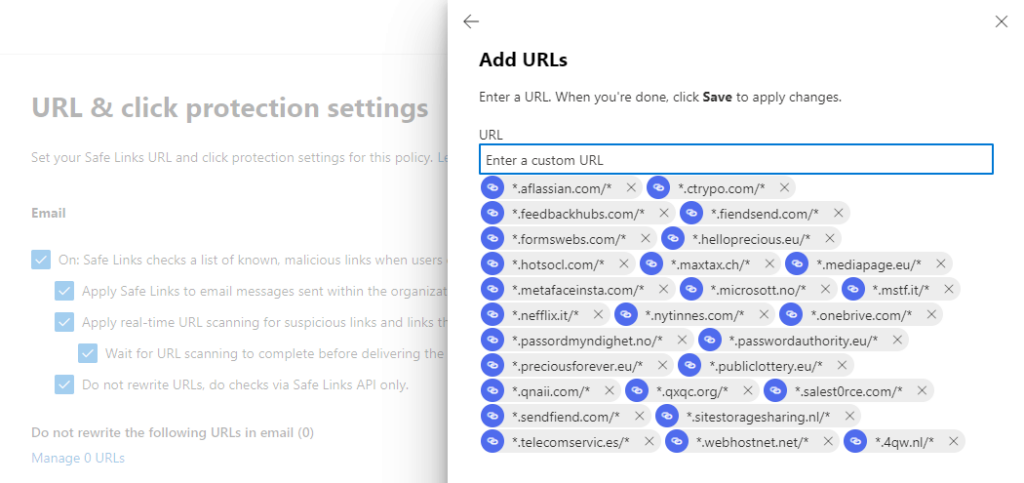Click the back arrow in Add URLs panel

tap(471, 22)
